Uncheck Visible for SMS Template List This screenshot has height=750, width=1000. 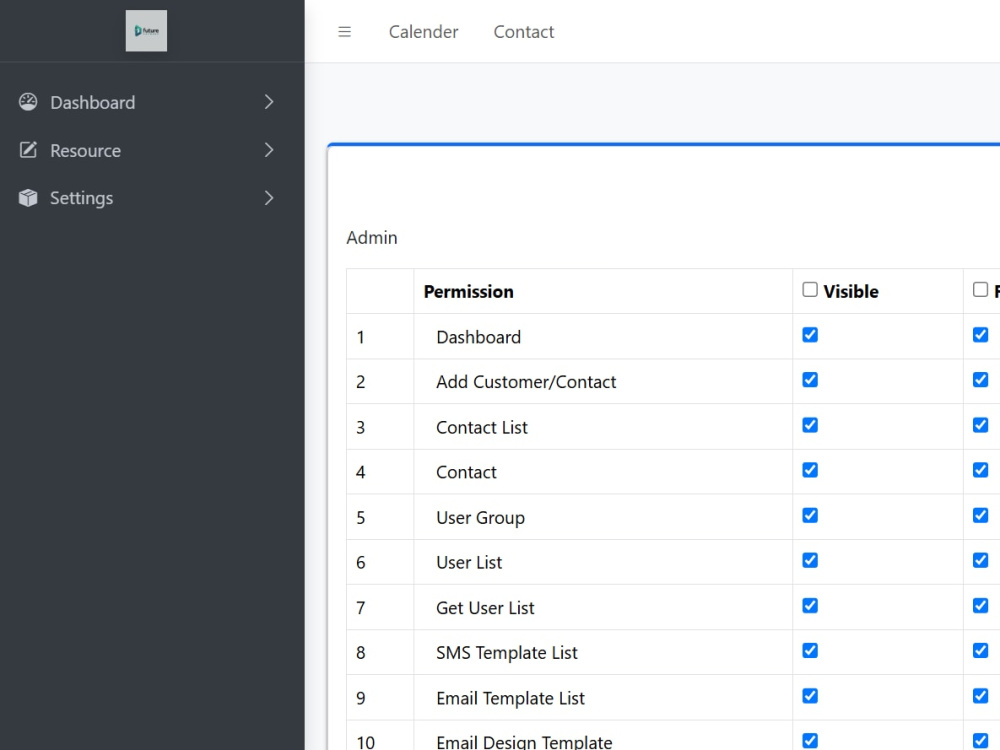[x=810, y=651]
